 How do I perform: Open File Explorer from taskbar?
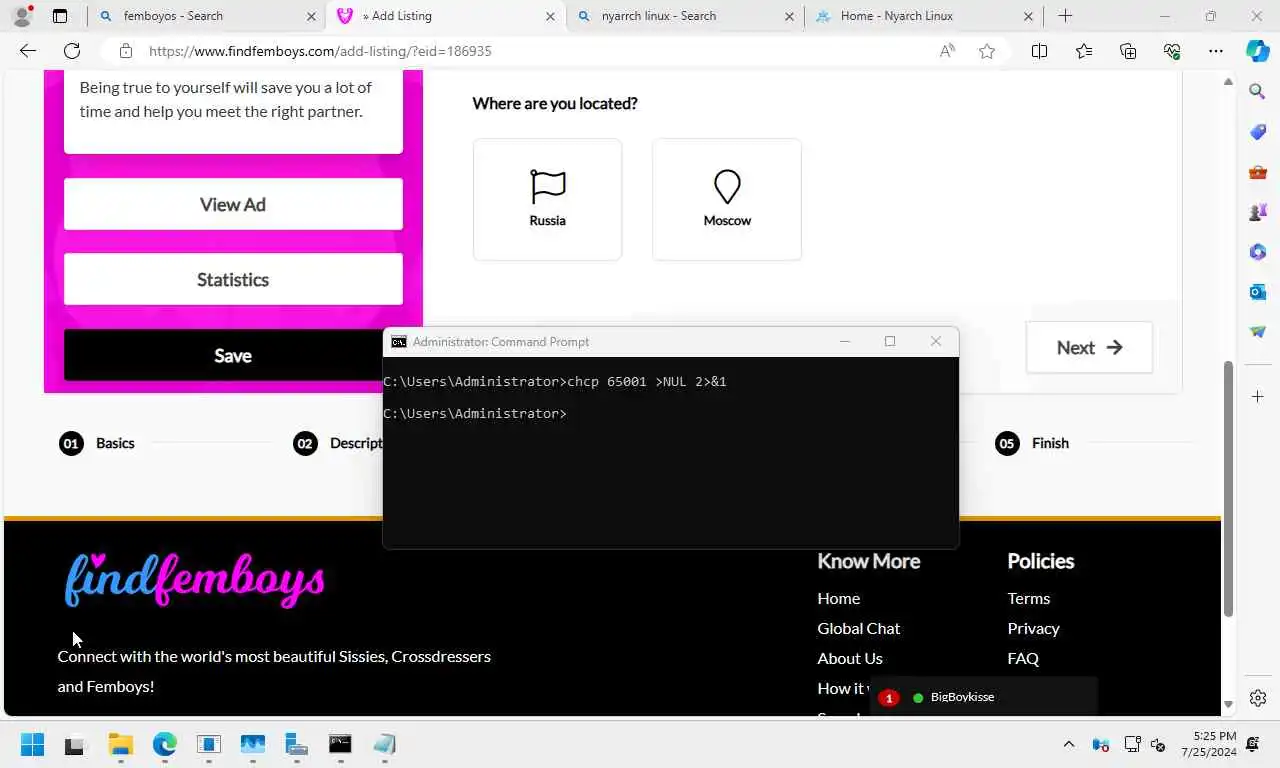[120, 745]
